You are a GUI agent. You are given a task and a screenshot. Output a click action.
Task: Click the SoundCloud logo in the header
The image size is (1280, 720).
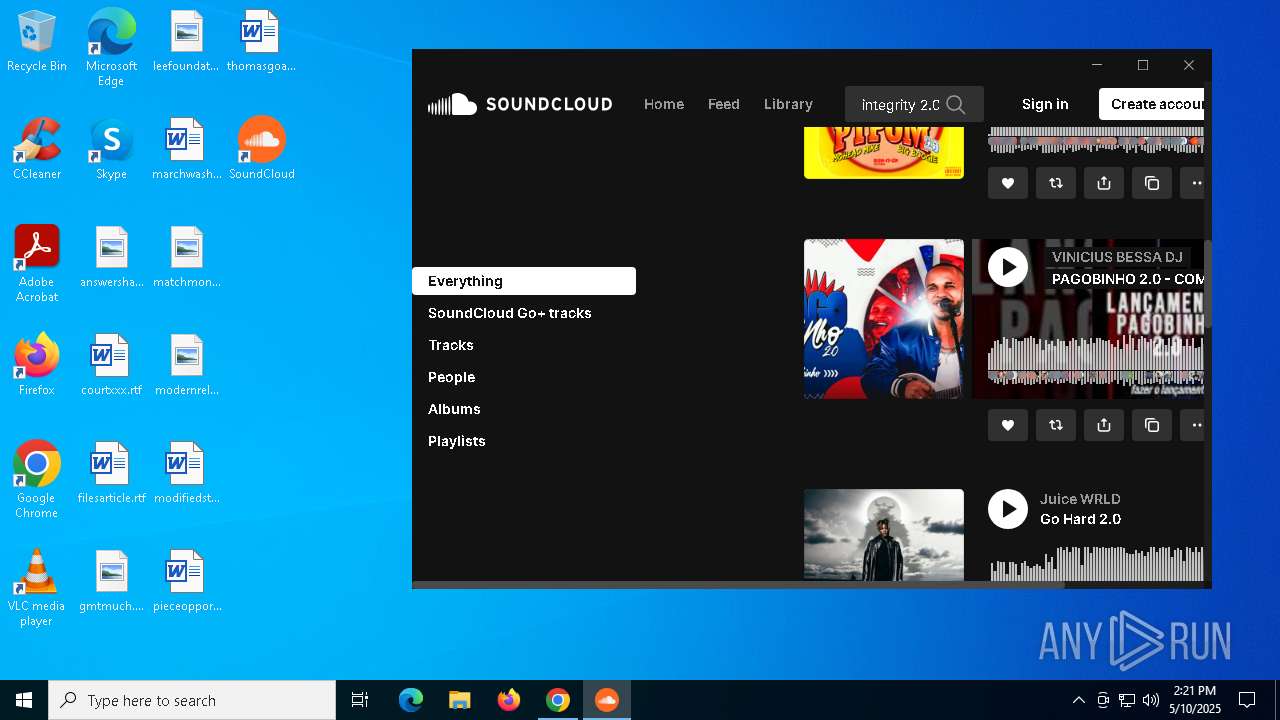[x=520, y=104]
